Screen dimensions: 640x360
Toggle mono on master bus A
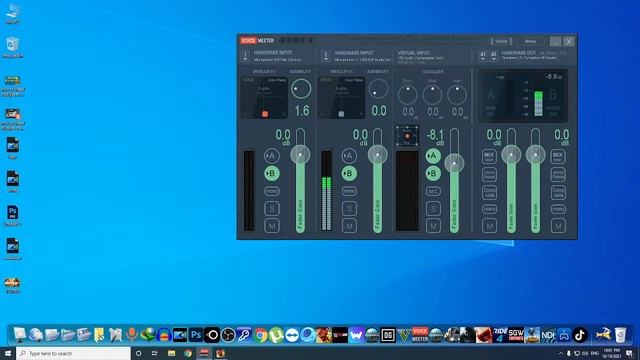click(489, 209)
